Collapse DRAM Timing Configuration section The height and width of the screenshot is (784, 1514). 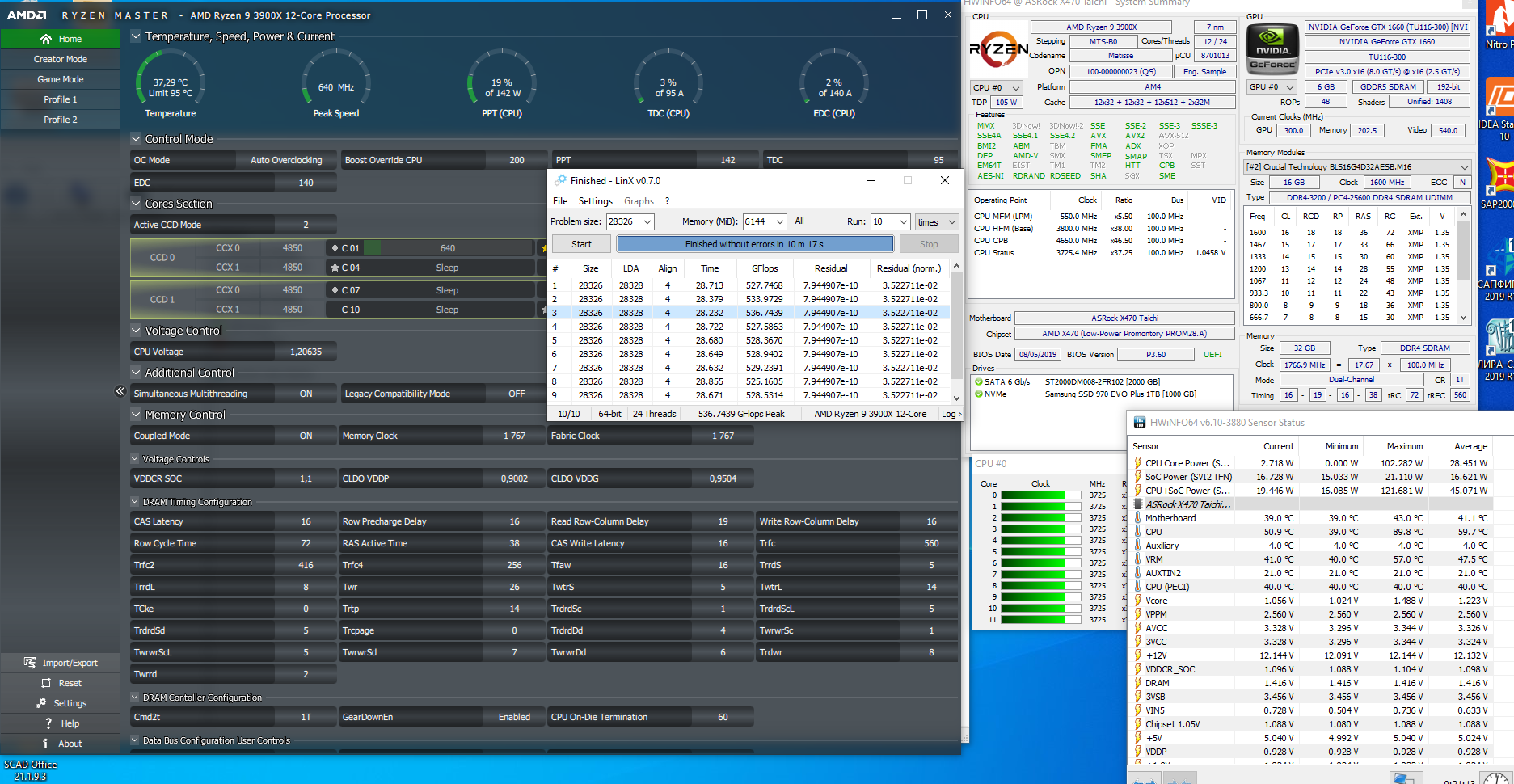point(136,502)
